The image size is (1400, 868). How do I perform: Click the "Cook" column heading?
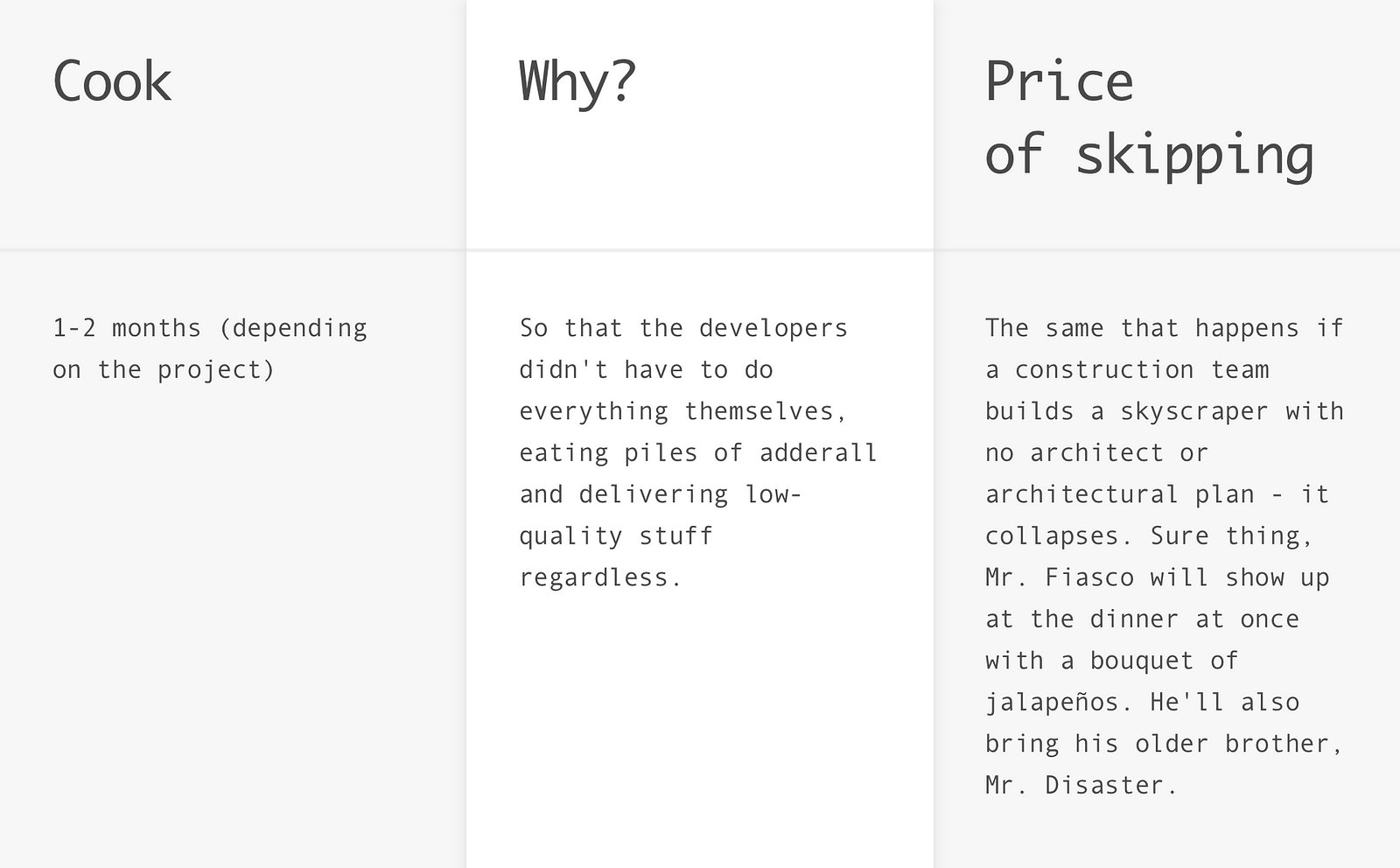tap(112, 82)
